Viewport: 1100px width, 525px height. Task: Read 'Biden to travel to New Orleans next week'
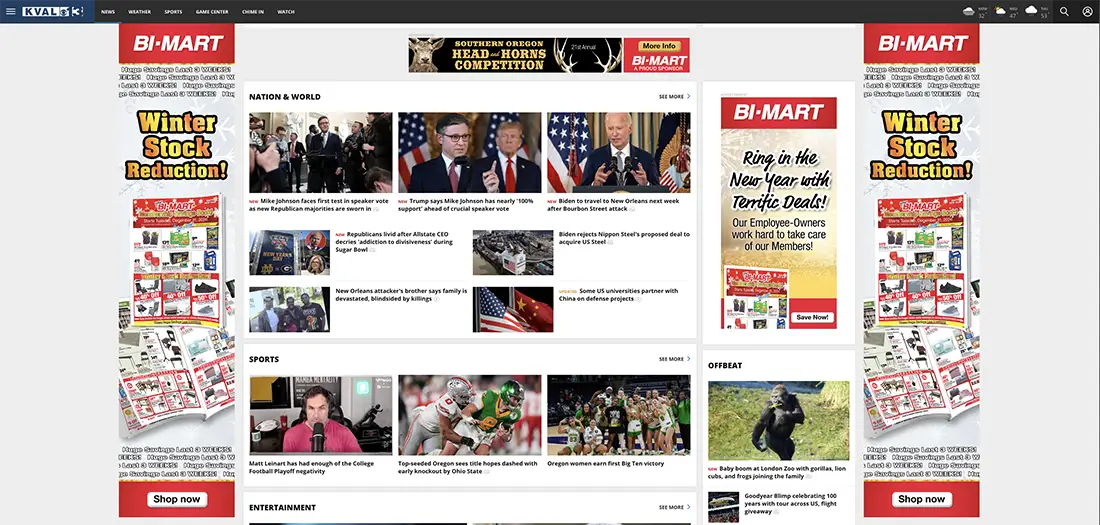click(615, 205)
